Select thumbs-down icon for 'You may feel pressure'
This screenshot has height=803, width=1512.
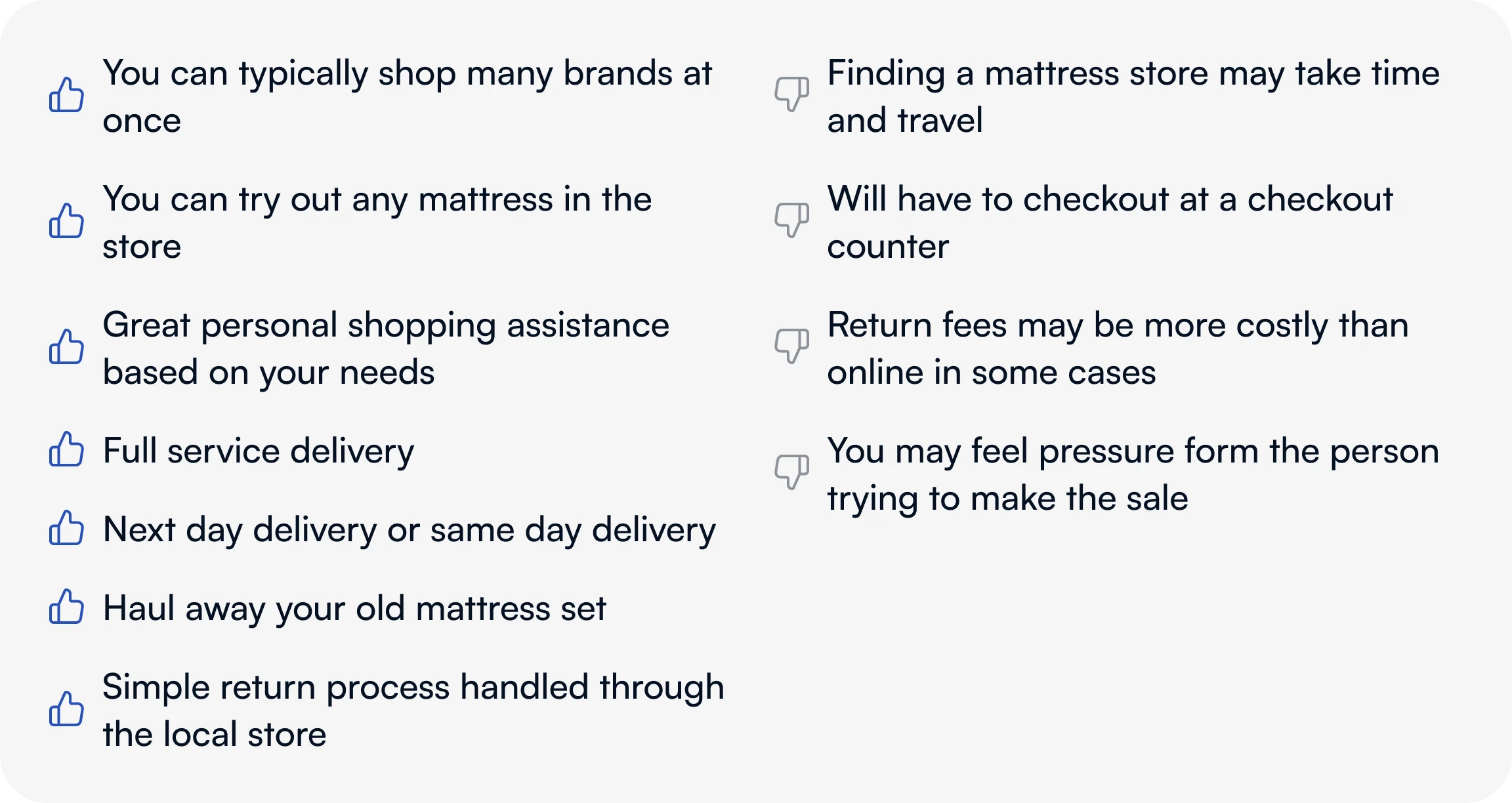click(791, 472)
